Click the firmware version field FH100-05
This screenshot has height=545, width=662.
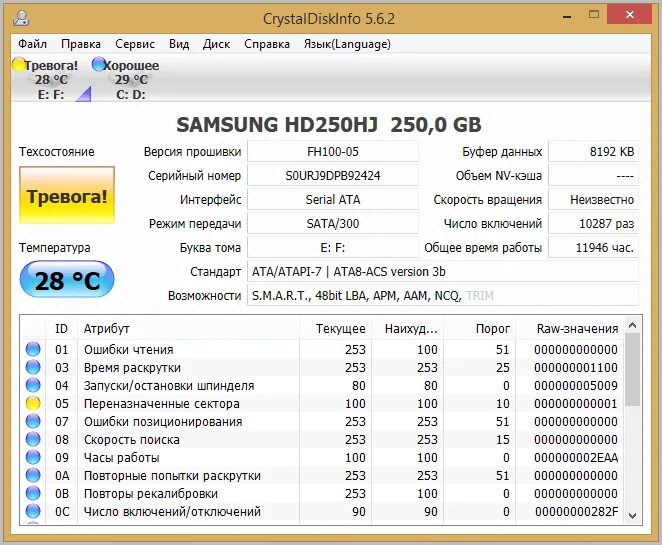coord(333,152)
